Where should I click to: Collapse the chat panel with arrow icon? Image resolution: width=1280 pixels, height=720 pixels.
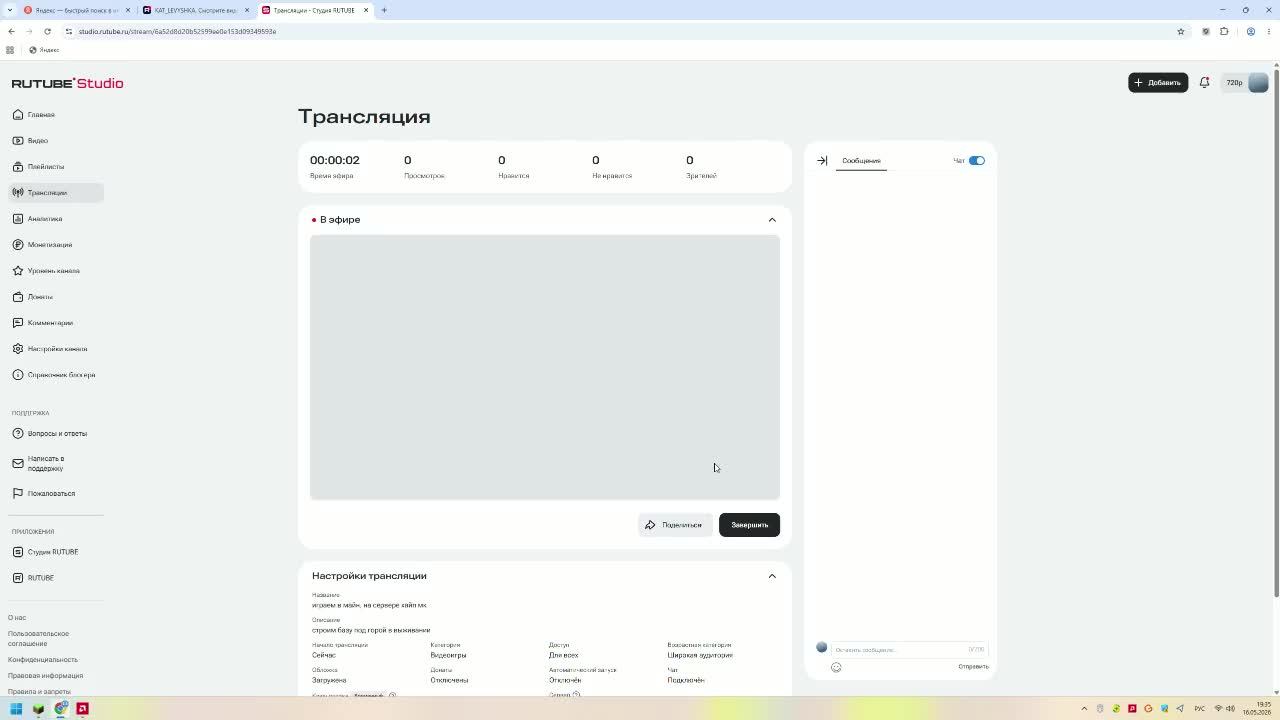tap(822, 160)
